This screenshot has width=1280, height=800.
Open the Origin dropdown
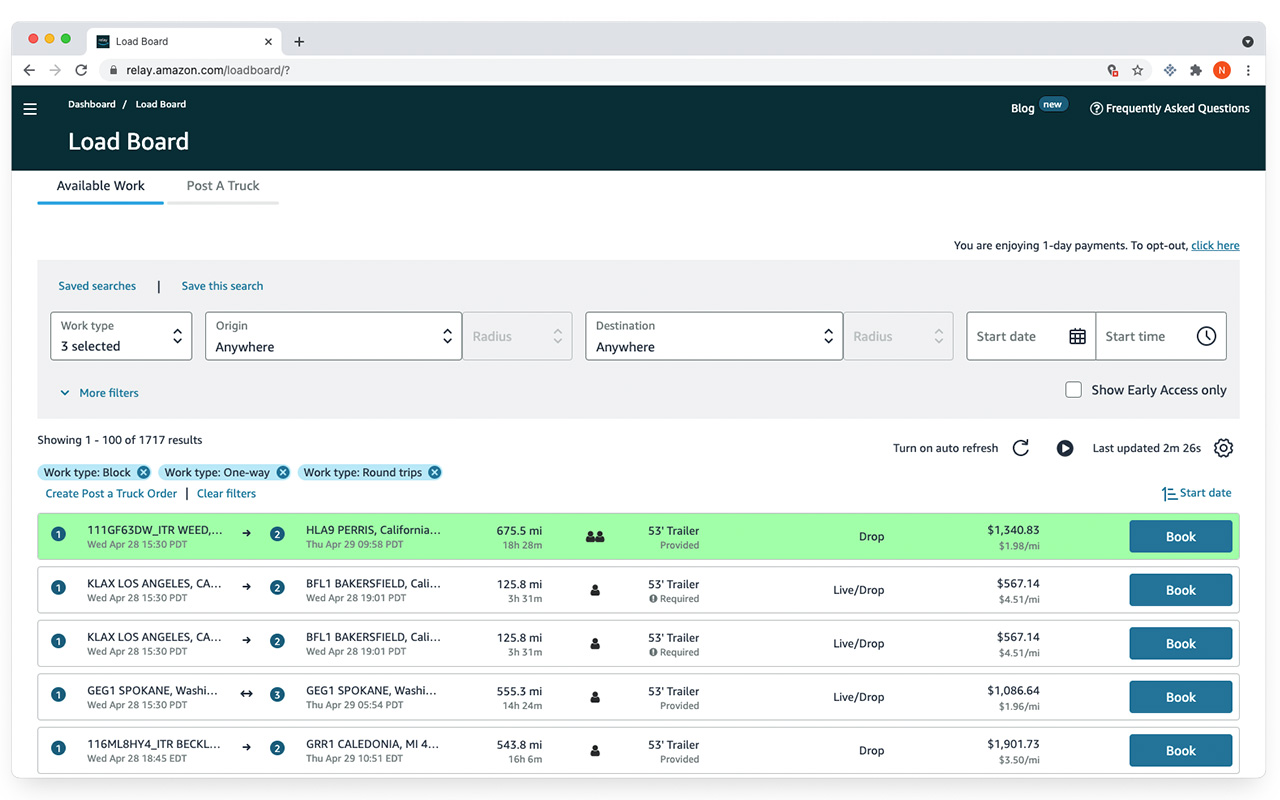pos(333,336)
